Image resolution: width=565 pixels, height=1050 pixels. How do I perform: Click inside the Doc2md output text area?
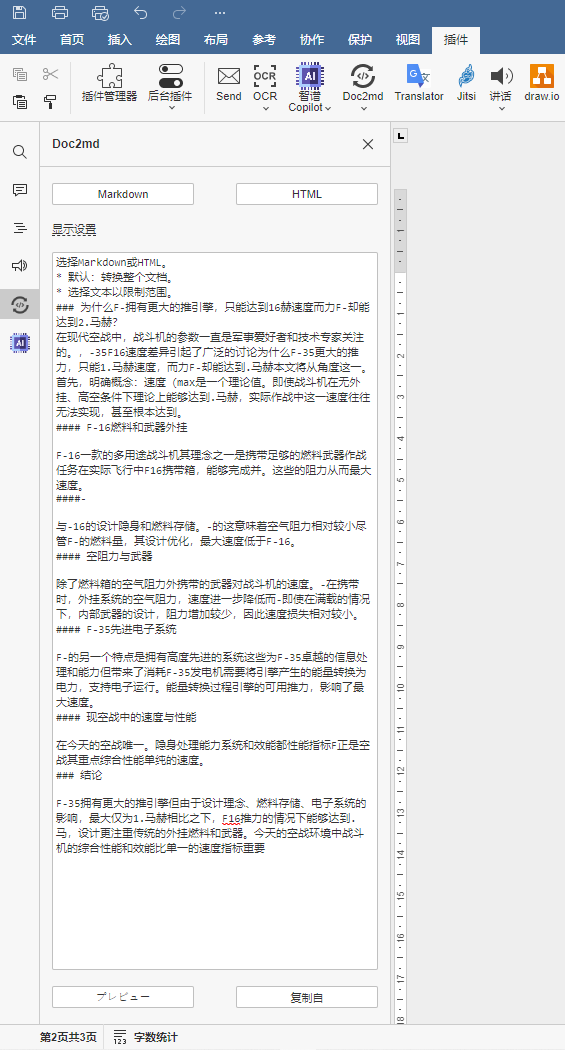215,611
